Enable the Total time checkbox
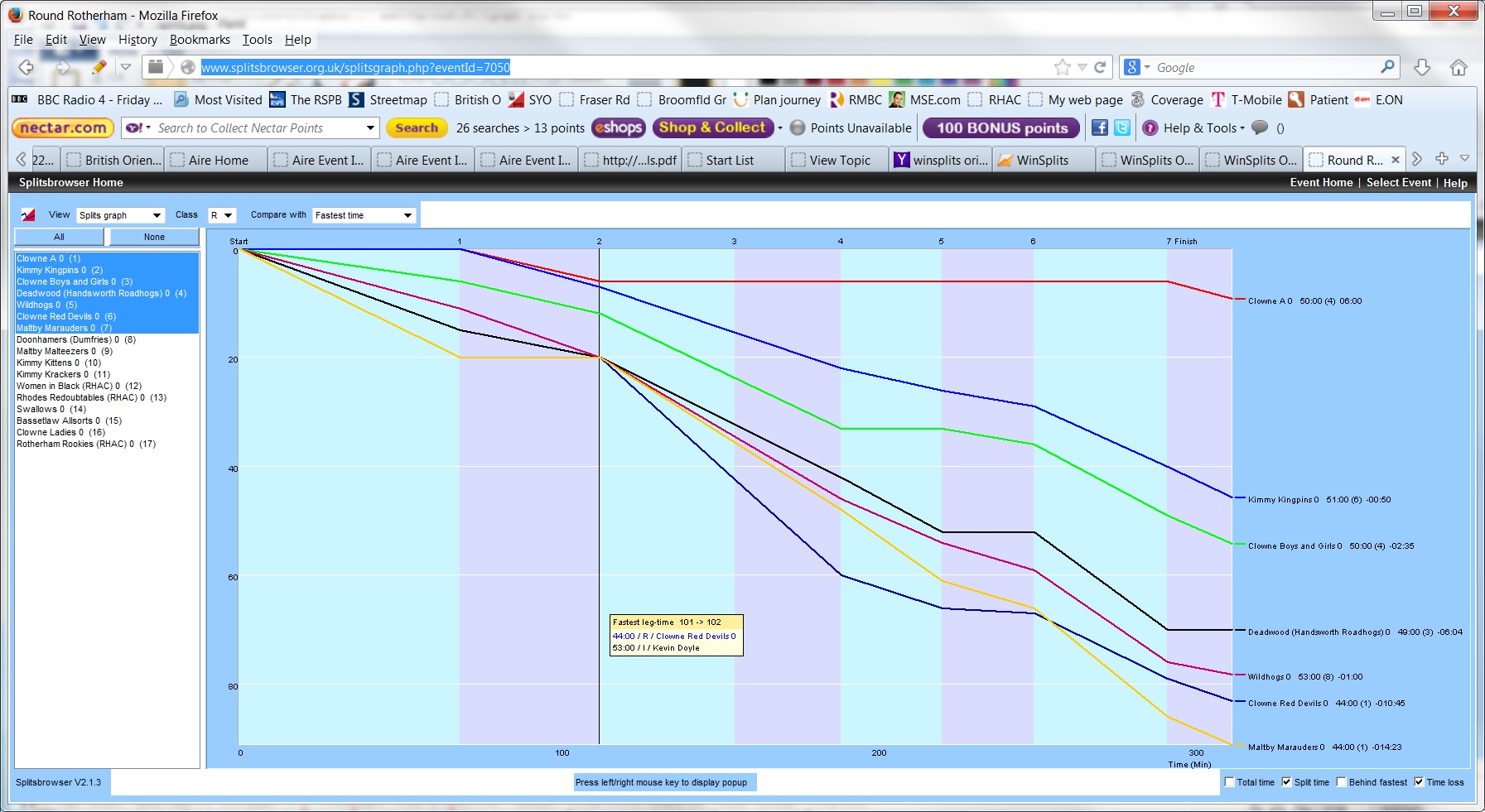 [x=1229, y=782]
